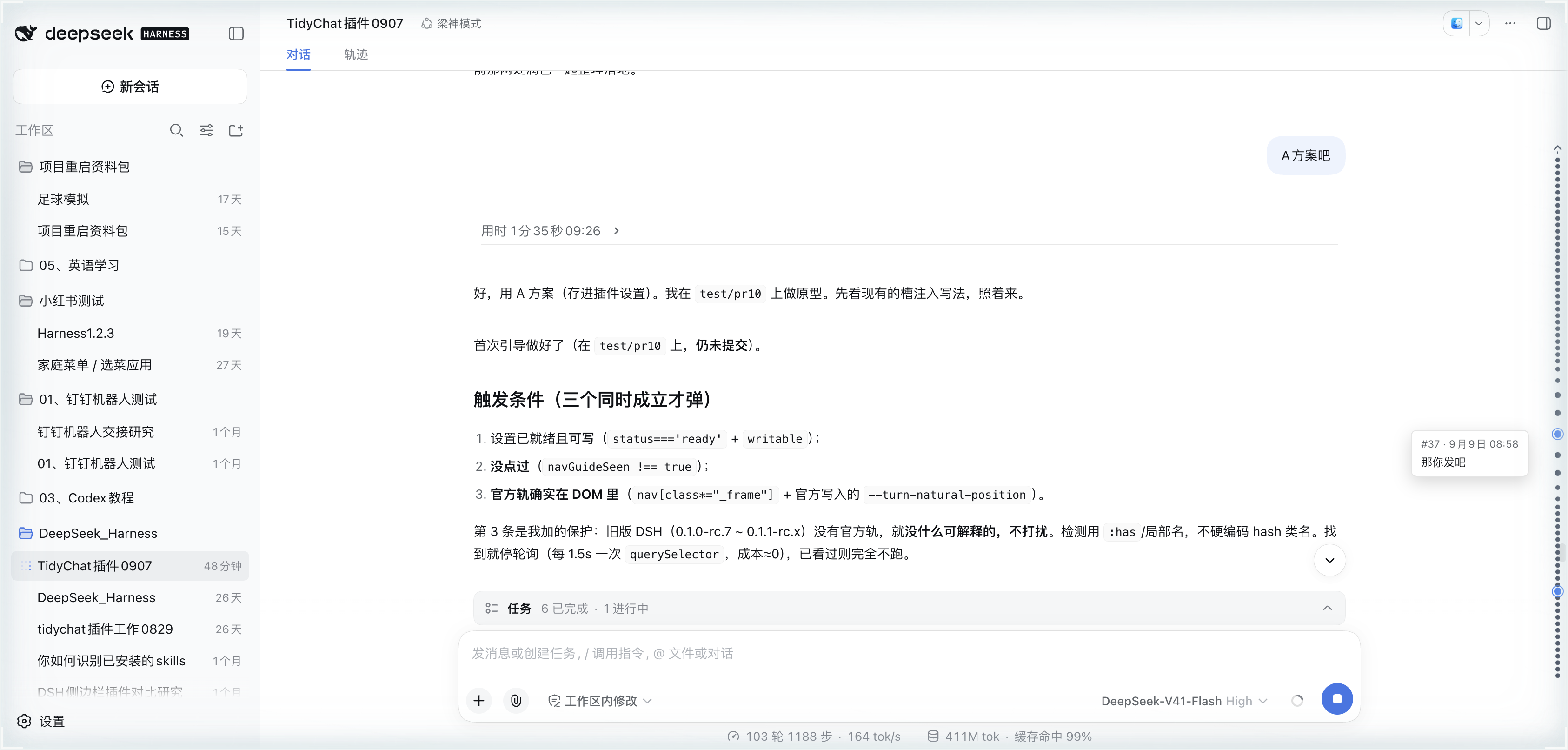
Task: Click the Finder app icon button
Action: (x=1456, y=23)
